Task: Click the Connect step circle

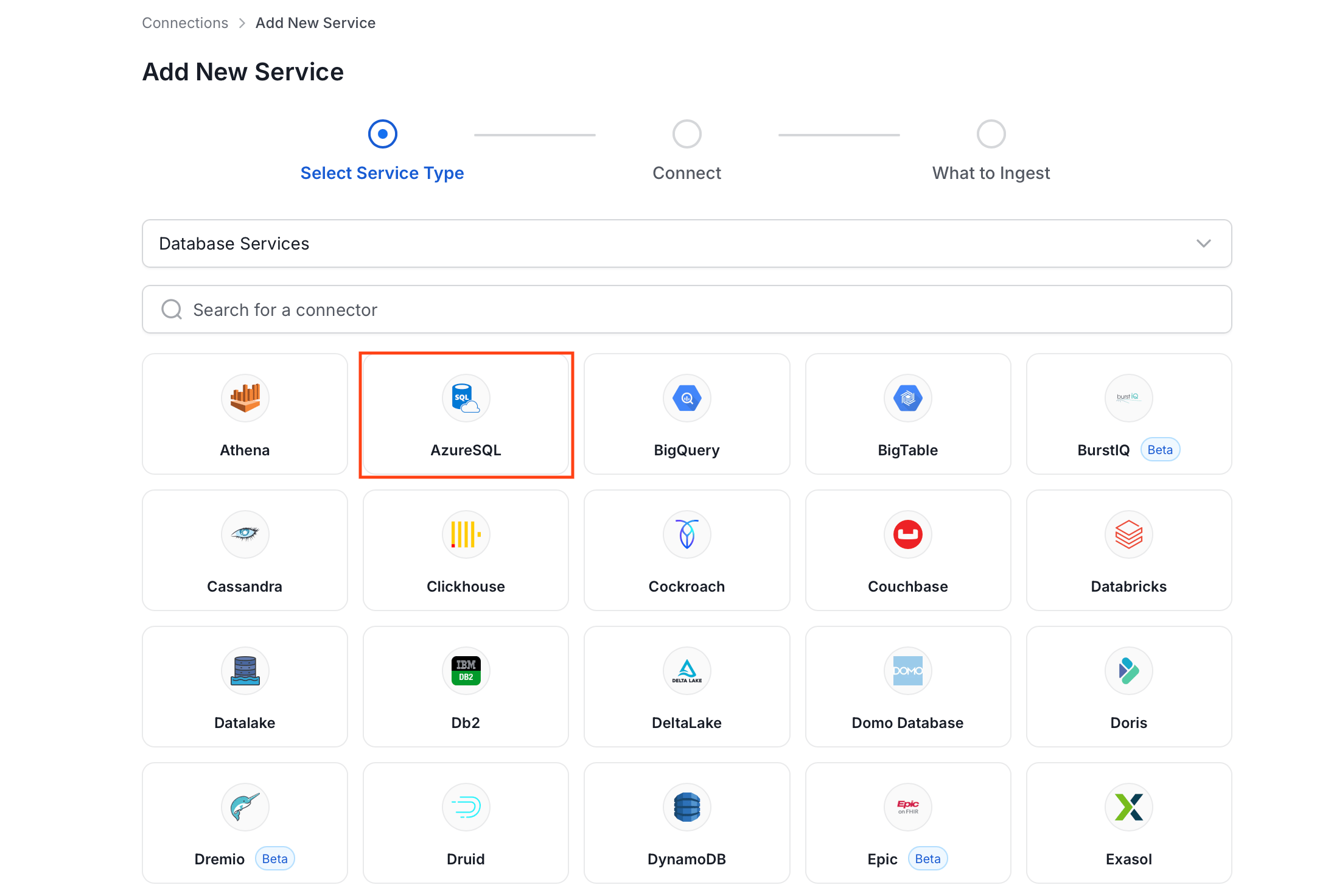Action: tap(686, 134)
